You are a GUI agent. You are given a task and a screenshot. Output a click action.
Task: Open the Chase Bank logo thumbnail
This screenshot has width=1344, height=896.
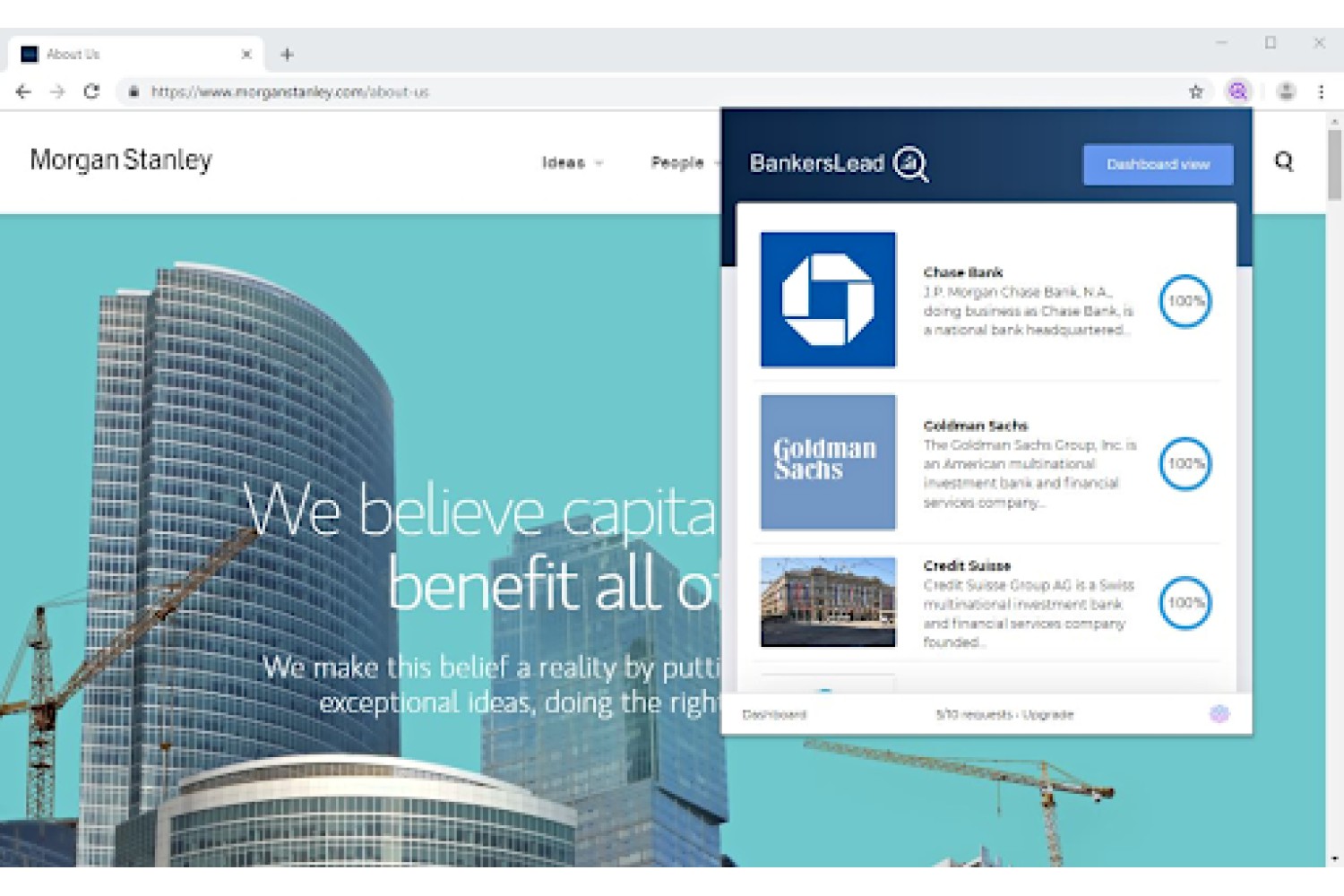828,299
